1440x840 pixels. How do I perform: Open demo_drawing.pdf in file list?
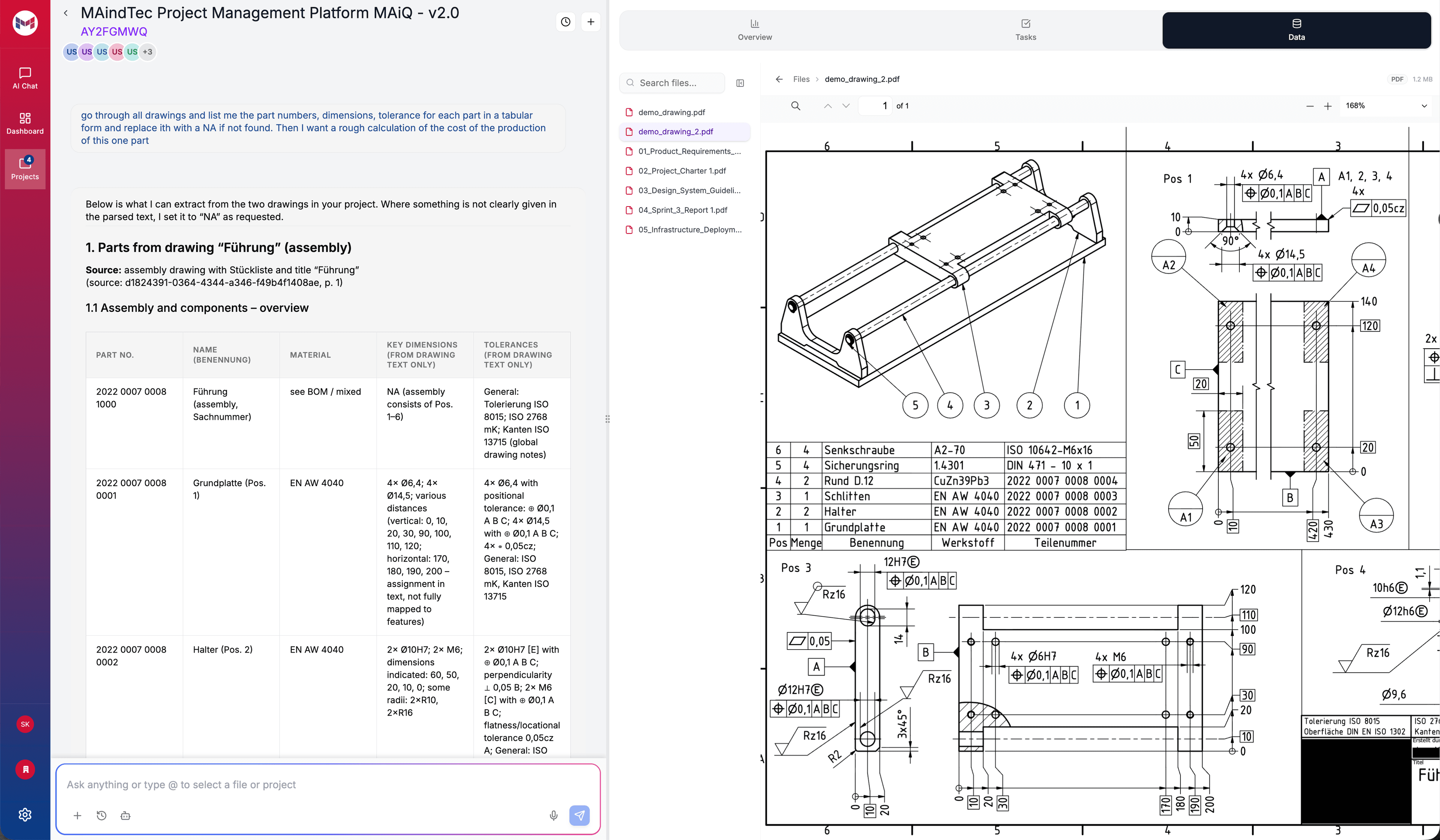tap(671, 112)
